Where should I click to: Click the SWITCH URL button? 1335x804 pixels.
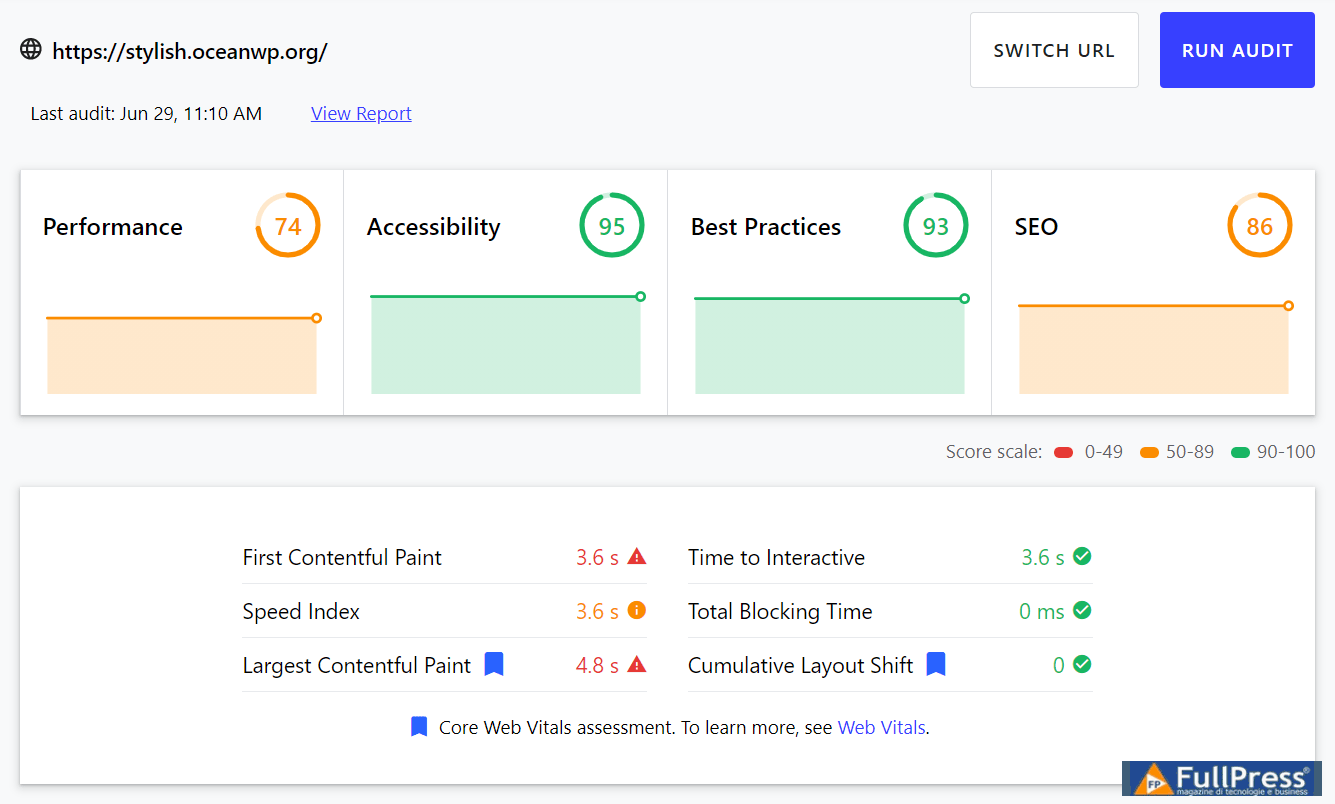[1054, 50]
